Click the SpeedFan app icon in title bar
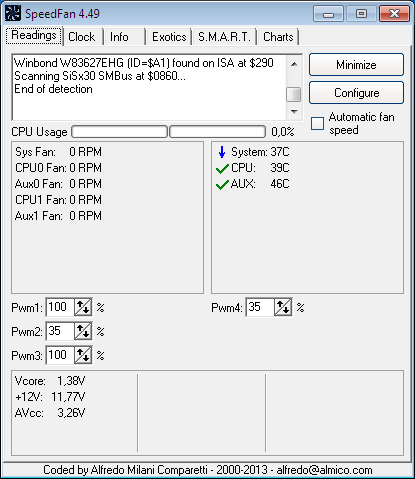 13,14
